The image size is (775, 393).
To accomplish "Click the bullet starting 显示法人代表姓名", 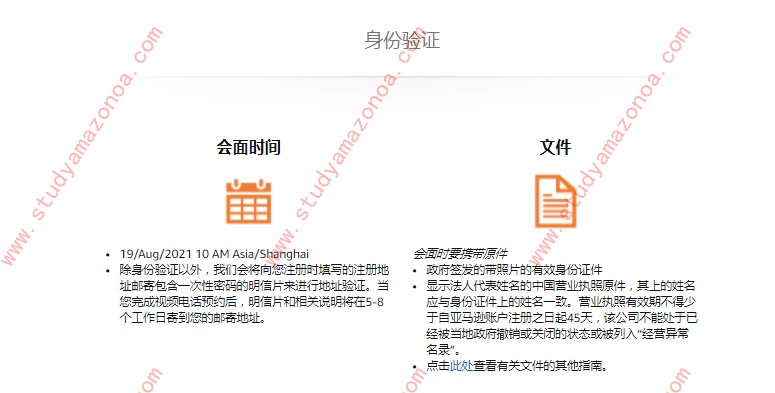I will coord(562,317).
